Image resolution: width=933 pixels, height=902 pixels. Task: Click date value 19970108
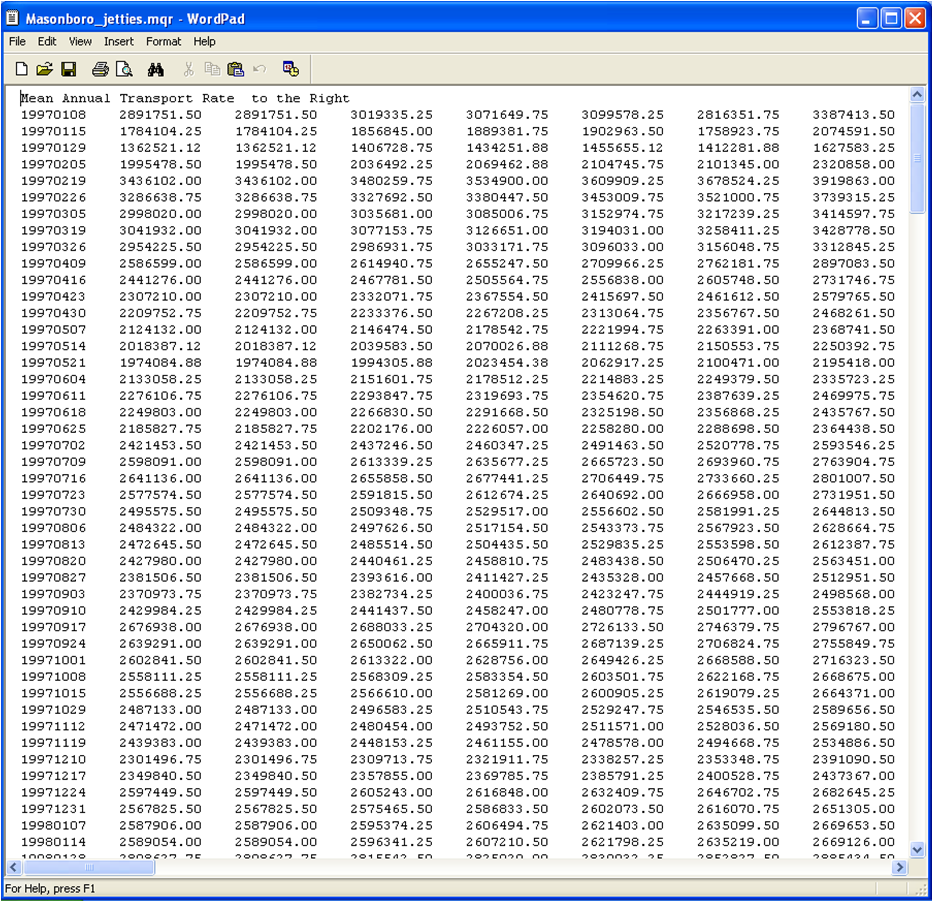click(54, 115)
